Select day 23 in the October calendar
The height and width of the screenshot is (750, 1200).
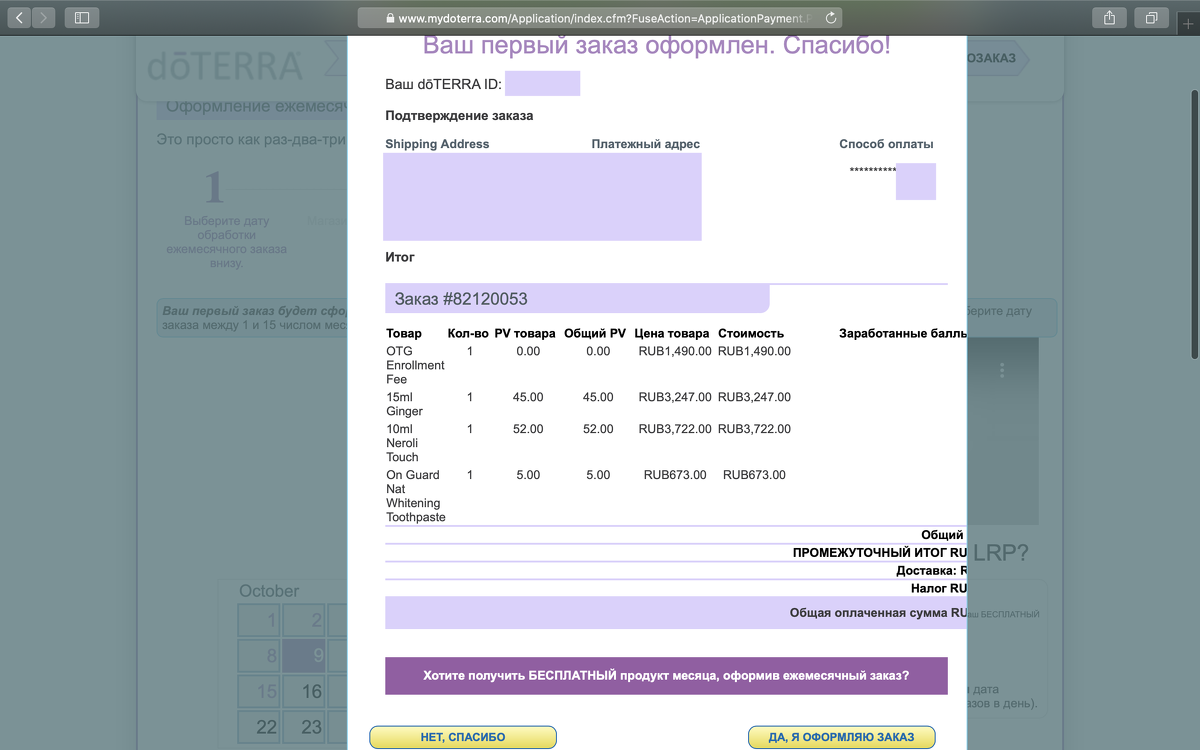click(312, 727)
